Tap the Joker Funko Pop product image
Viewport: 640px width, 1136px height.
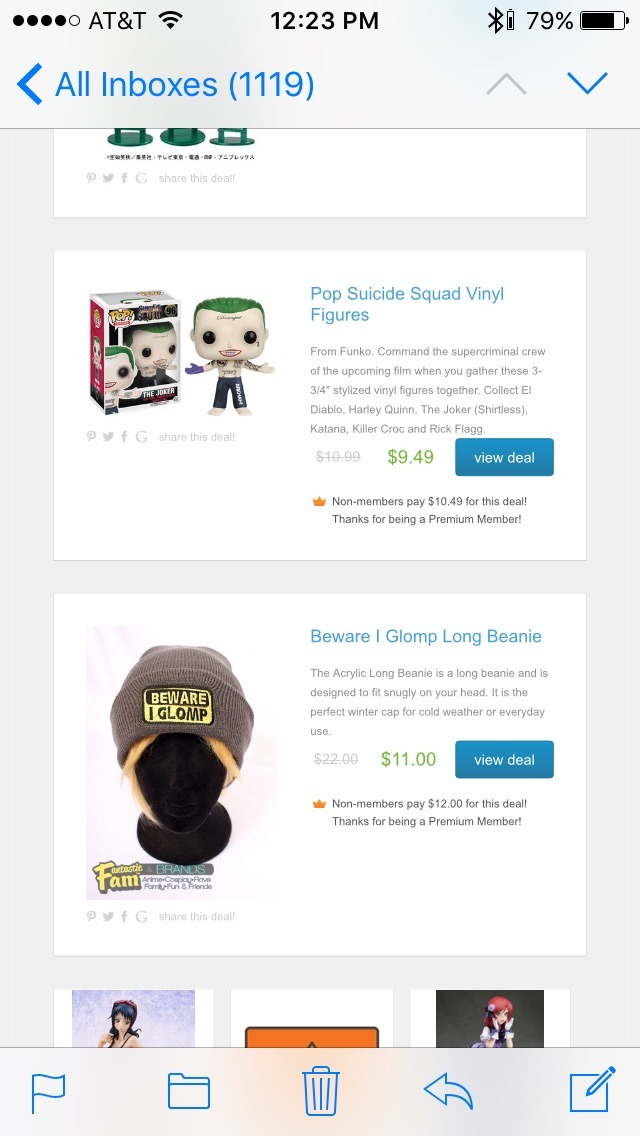(182, 354)
